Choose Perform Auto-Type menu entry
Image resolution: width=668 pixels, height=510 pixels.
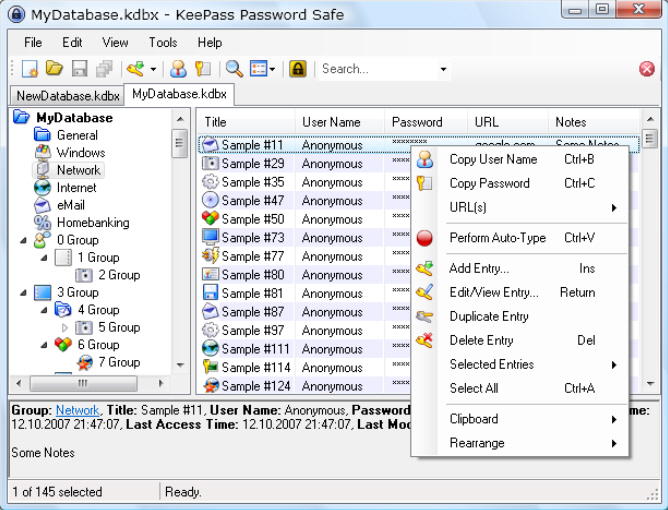519,238
